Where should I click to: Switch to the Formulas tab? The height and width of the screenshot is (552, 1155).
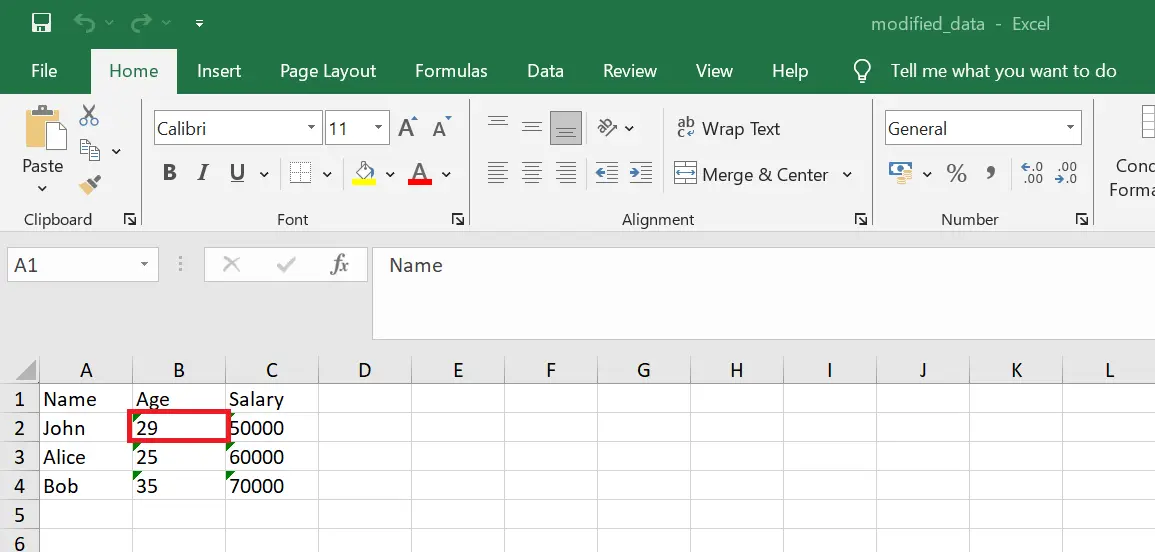pyautogui.click(x=451, y=71)
